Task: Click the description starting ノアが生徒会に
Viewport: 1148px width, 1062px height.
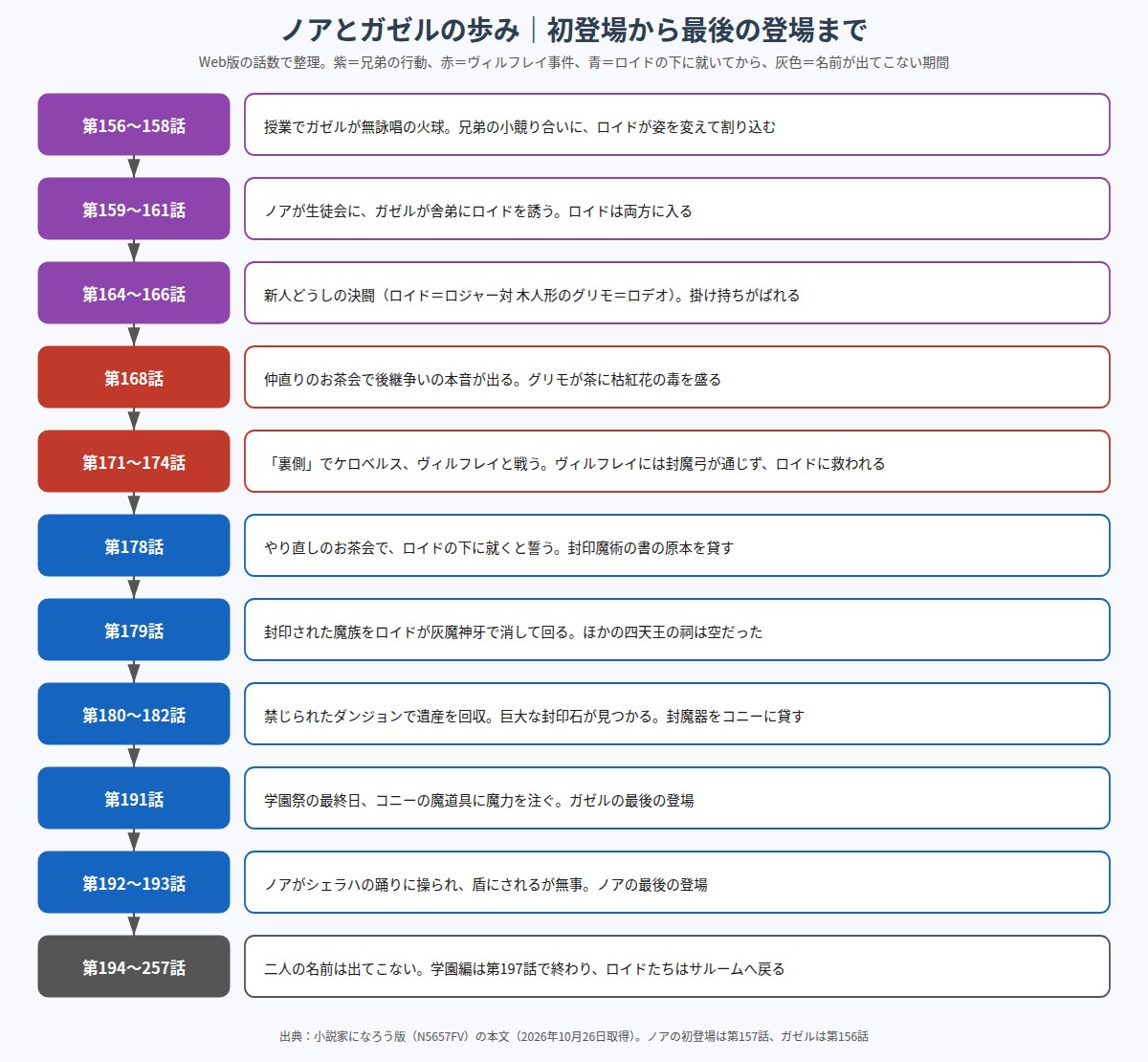Action: click(677, 209)
